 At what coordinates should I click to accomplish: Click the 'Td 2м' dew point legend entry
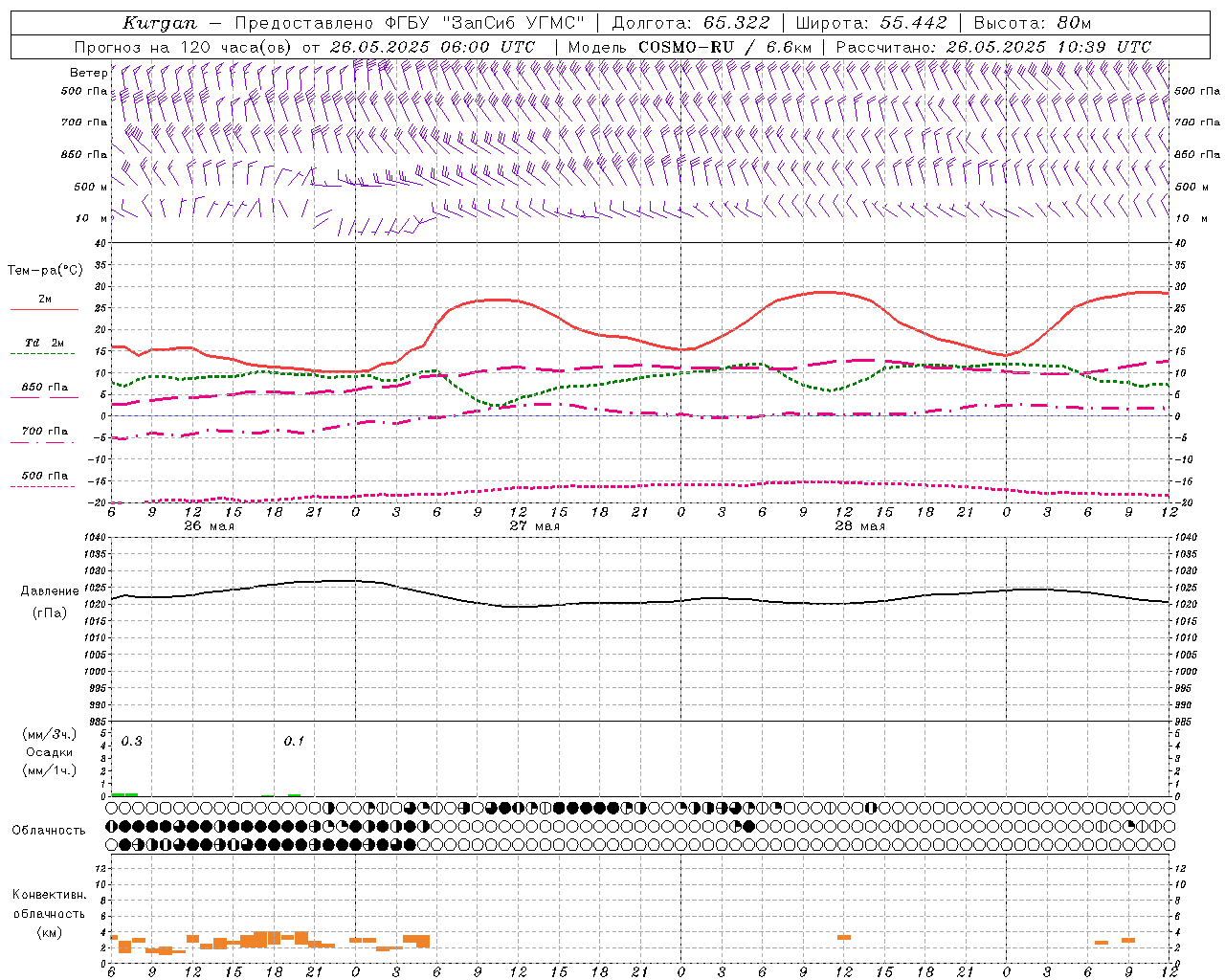pyautogui.click(x=44, y=343)
